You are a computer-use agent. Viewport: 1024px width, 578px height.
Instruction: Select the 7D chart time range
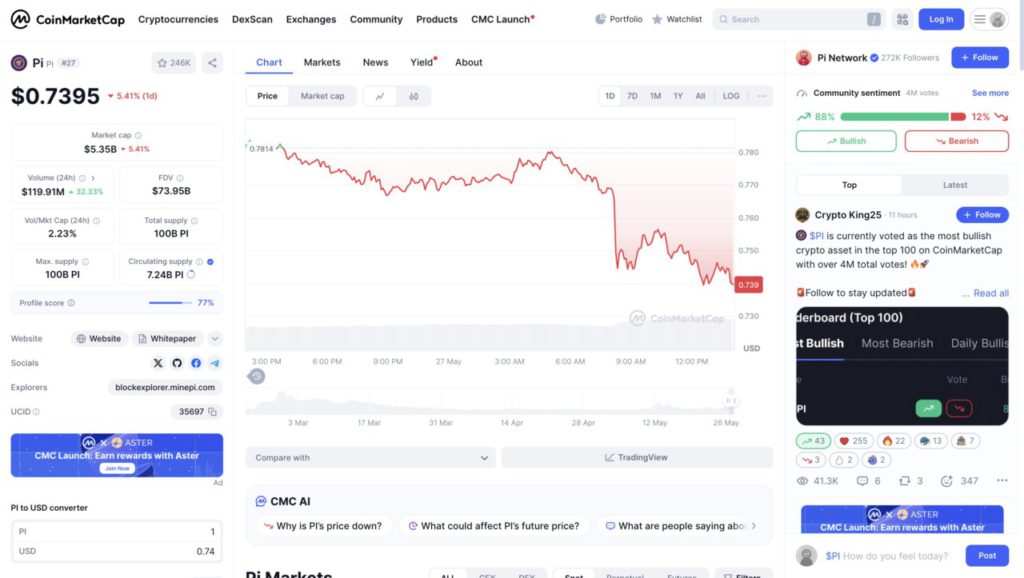coord(632,96)
